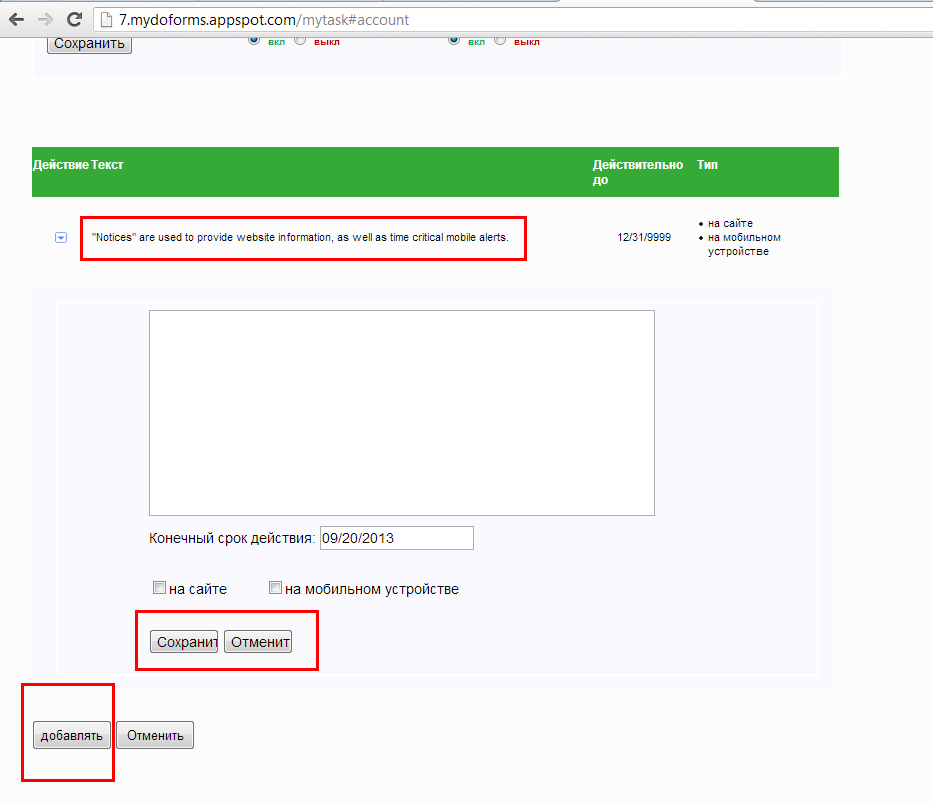This screenshot has width=933, height=803.
Task: Click 'Отменить' beside the 'добавлять' button
Action: 155,736
